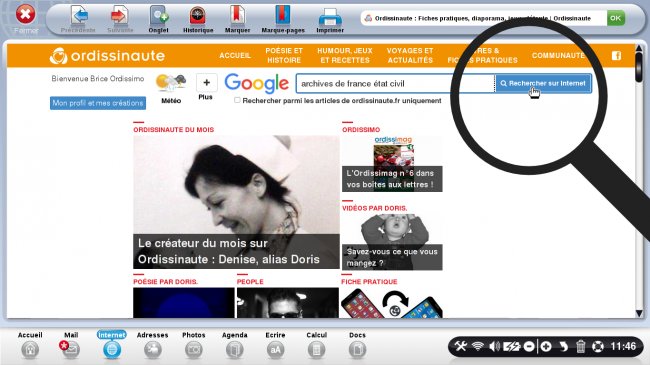This screenshot has width=650, height=365.
Task: Open the Historique browsing history
Action: [x=198, y=19]
